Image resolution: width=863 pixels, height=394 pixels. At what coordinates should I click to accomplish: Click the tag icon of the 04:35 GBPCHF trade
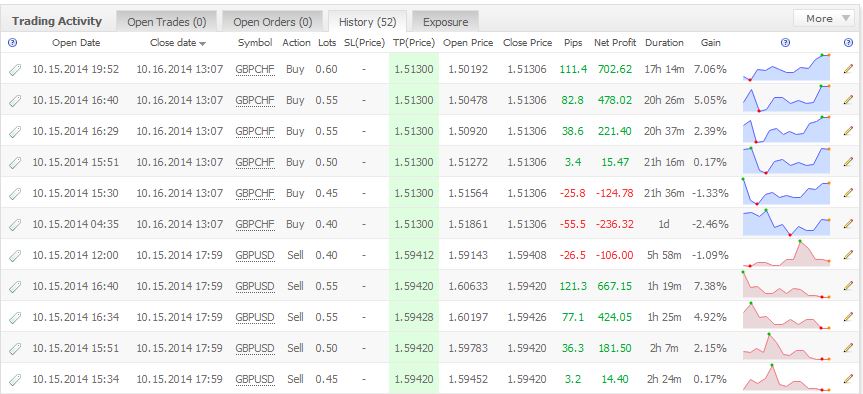pyautogui.click(x=15, y=225)
